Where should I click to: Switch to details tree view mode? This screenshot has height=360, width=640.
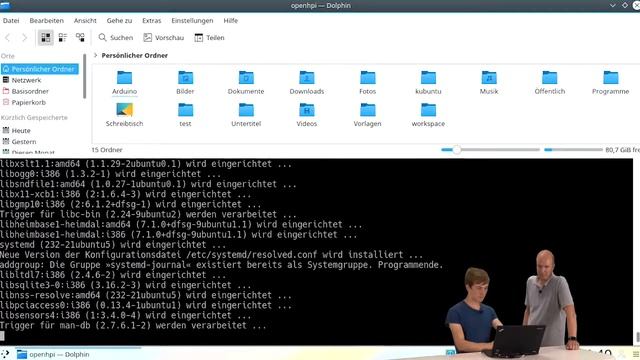80,38
